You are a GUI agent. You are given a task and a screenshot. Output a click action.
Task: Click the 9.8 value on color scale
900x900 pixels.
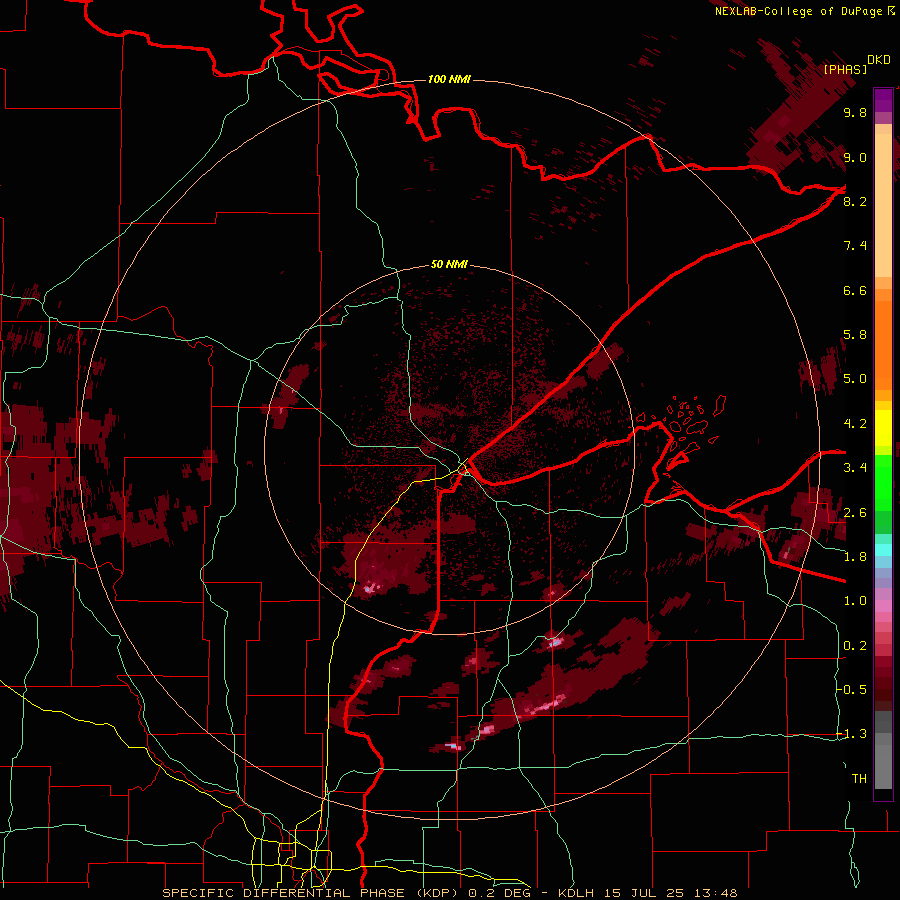pos(855,112)
